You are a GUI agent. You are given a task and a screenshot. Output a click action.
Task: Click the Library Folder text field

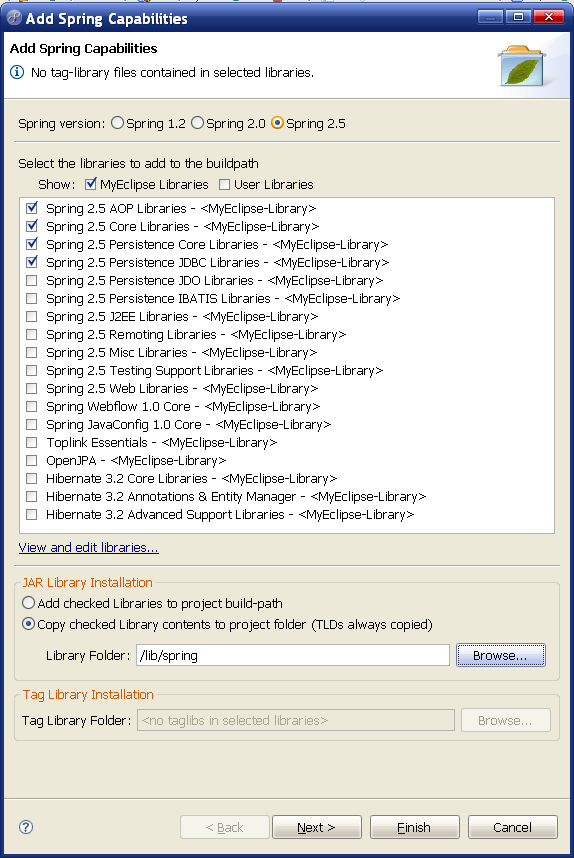point(293,655)
